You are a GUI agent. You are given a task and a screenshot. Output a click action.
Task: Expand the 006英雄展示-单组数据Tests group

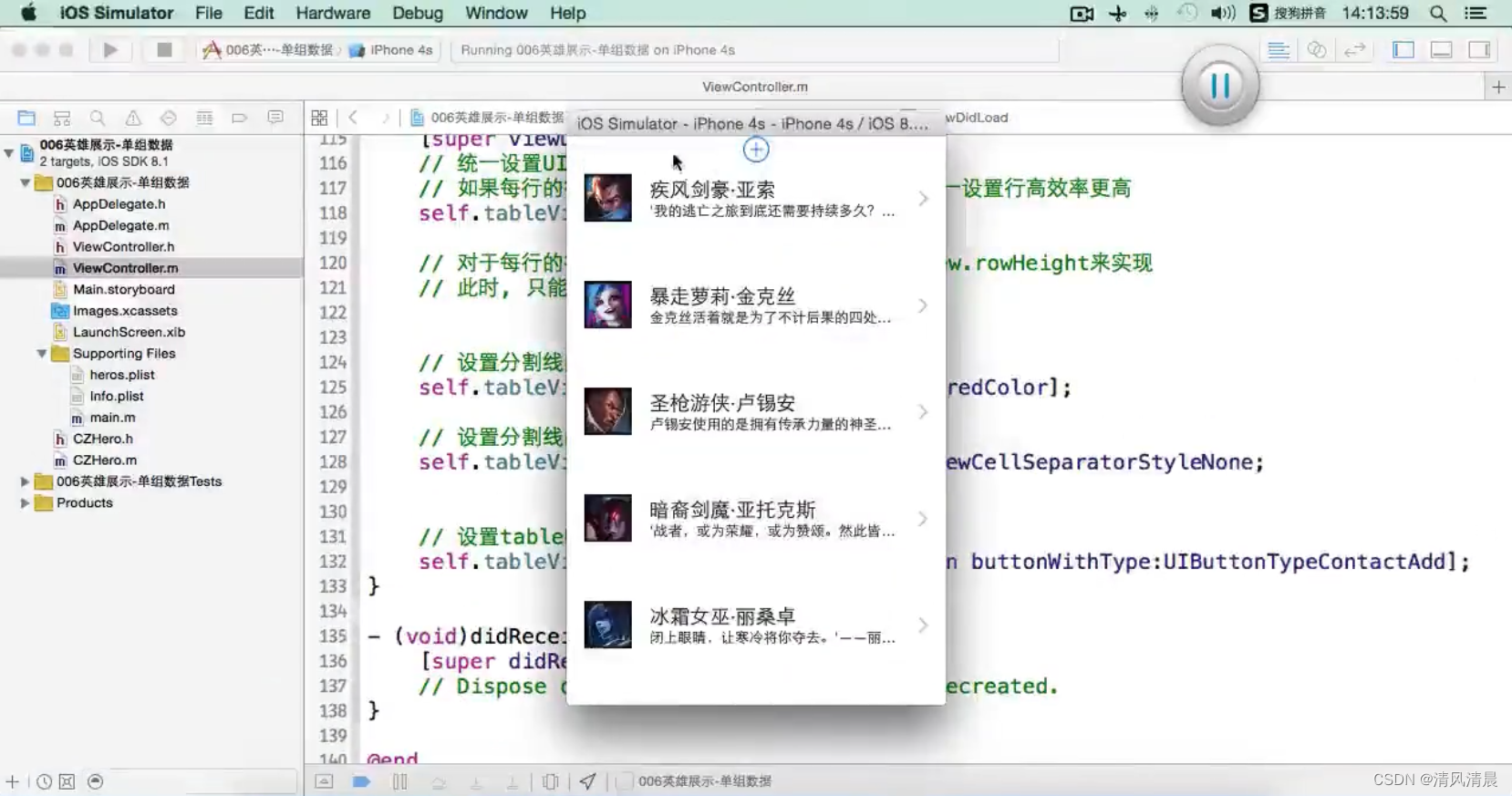coord(26,481)
